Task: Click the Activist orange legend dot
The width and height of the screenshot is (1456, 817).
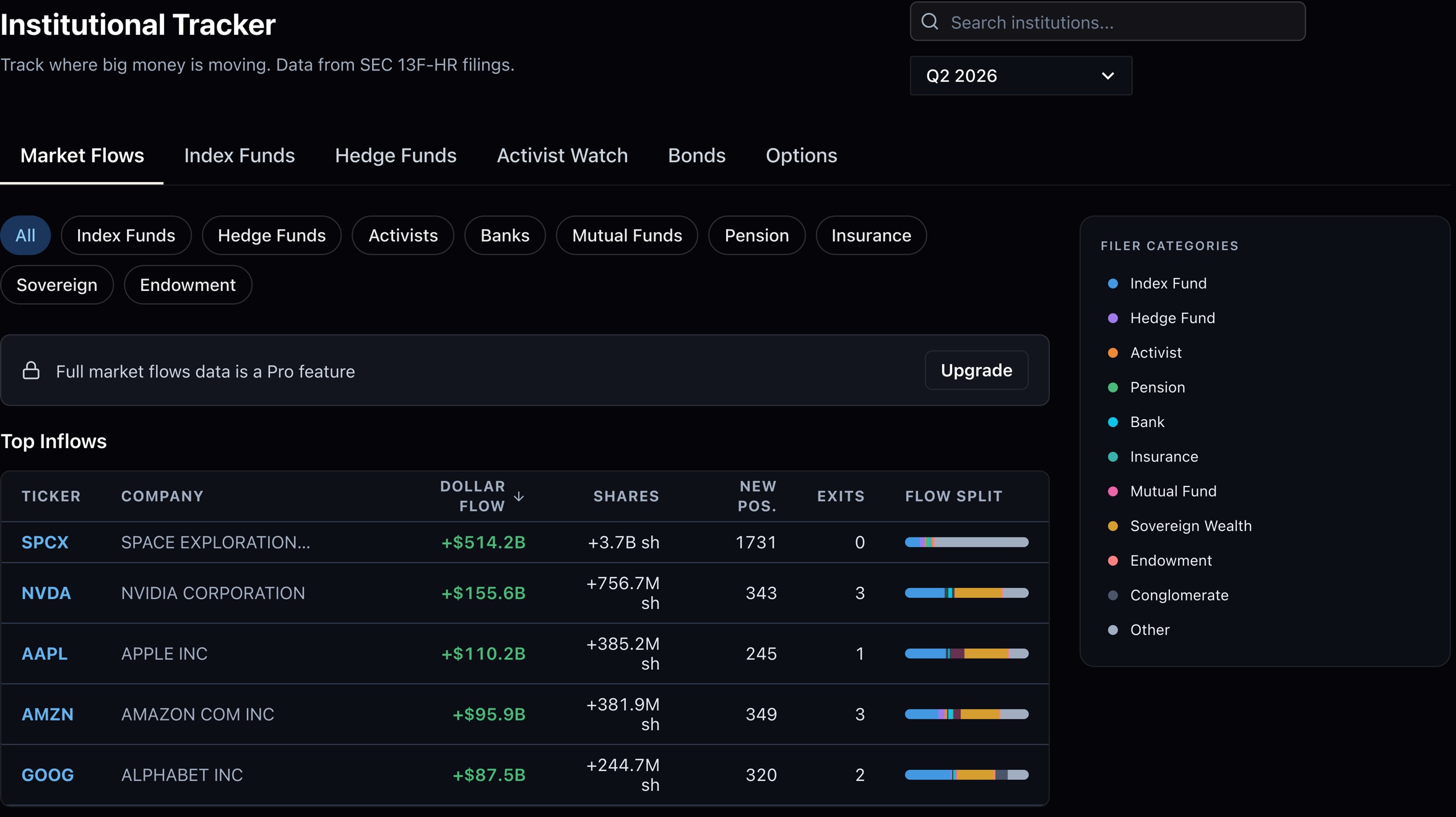Action: pos(1112,353)
